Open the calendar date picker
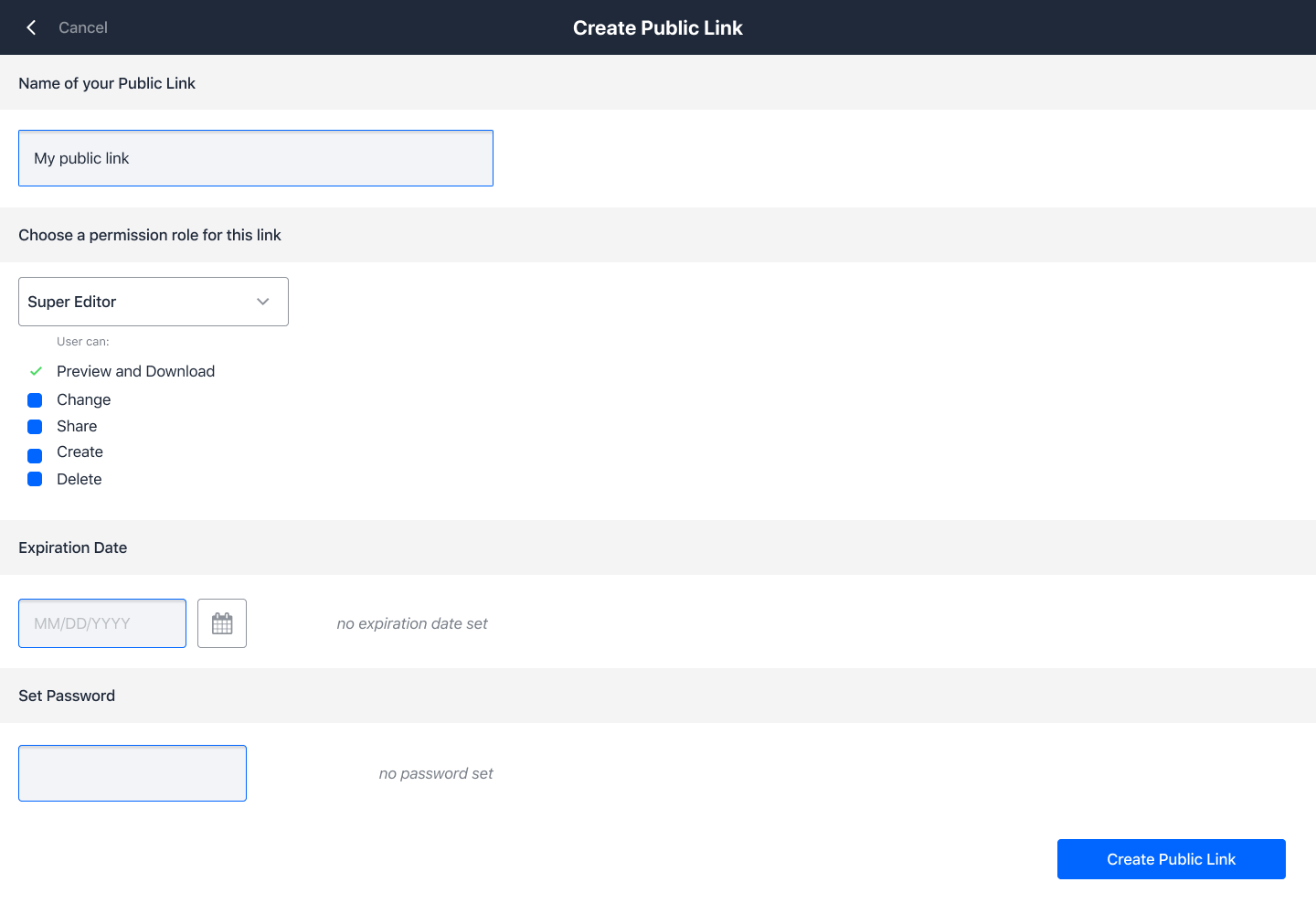Image resolution: width=1316 pixels, height=914 pixels. [222, 623]
